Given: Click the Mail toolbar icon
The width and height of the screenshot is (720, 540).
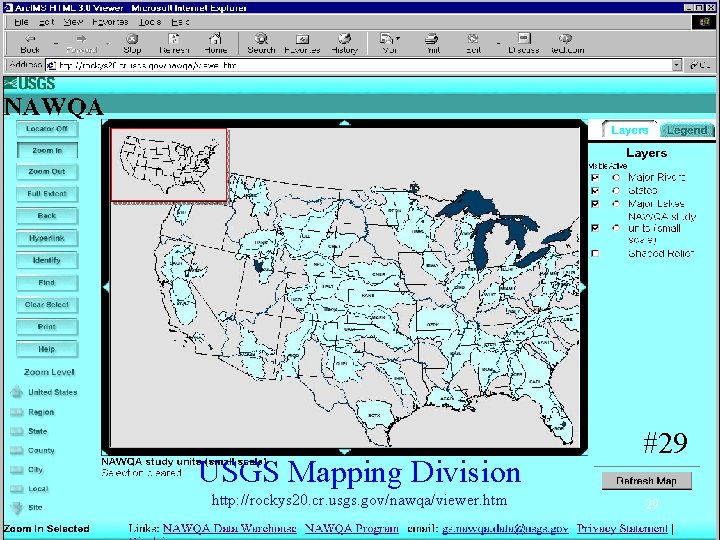Looking at the screenshot, I should tap(387, 39).
